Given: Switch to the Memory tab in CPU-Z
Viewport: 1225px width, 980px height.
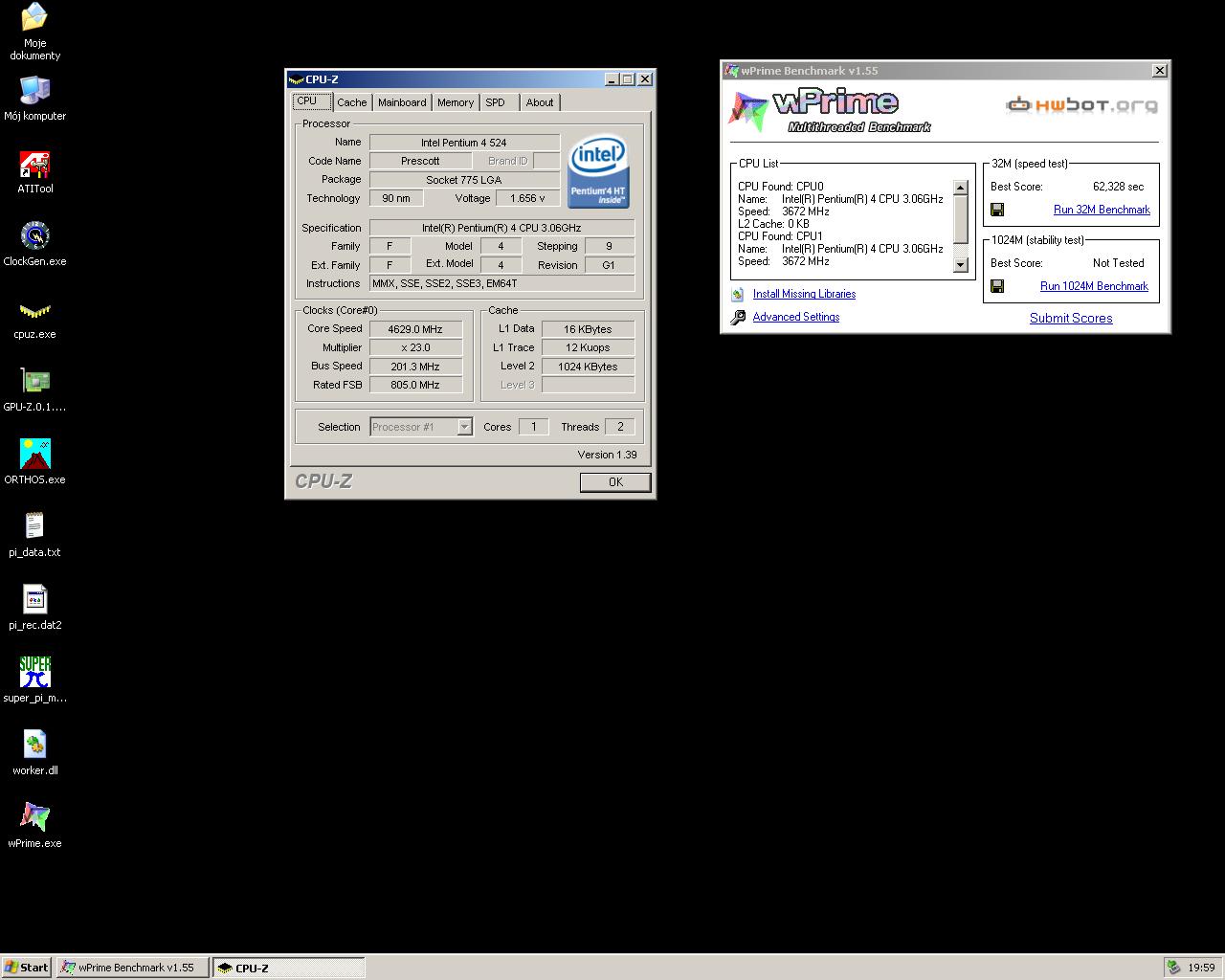Looking at the screenshot, I should pyautogui.click(x=456, y=102).
